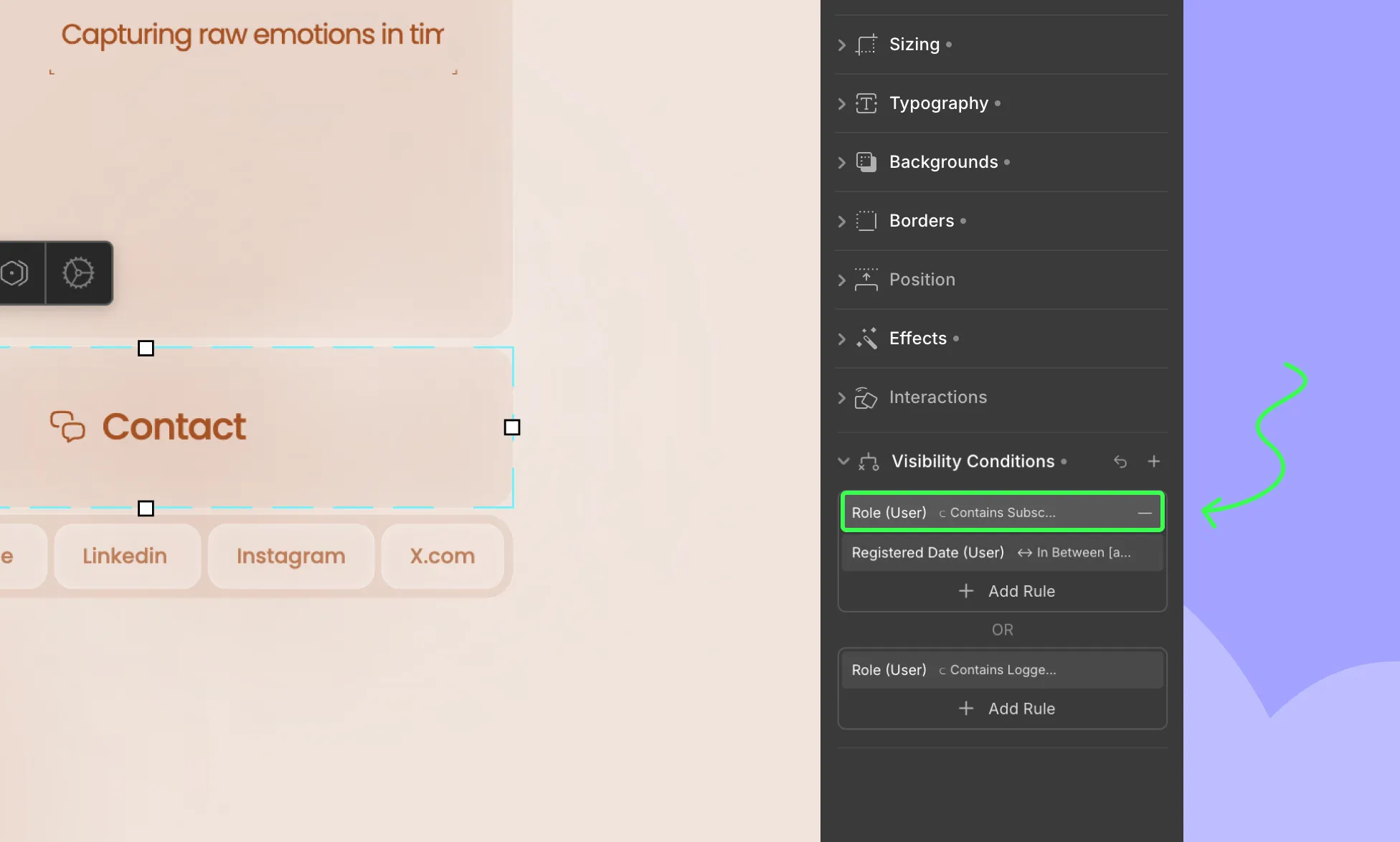Add Rule to the second condition group
1400x842 pixels.
click(x=1006, y=709)
